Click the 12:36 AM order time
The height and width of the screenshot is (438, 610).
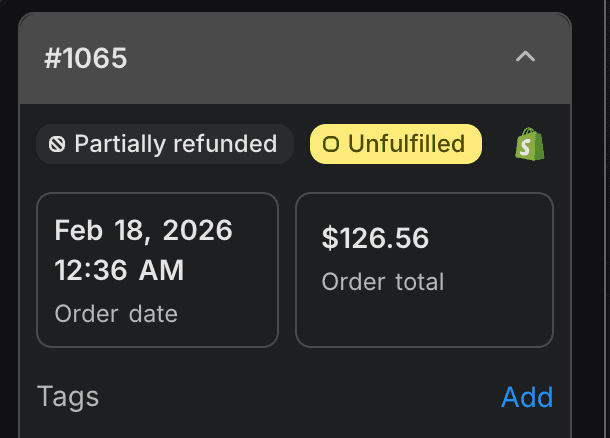[x=119, y=269]
